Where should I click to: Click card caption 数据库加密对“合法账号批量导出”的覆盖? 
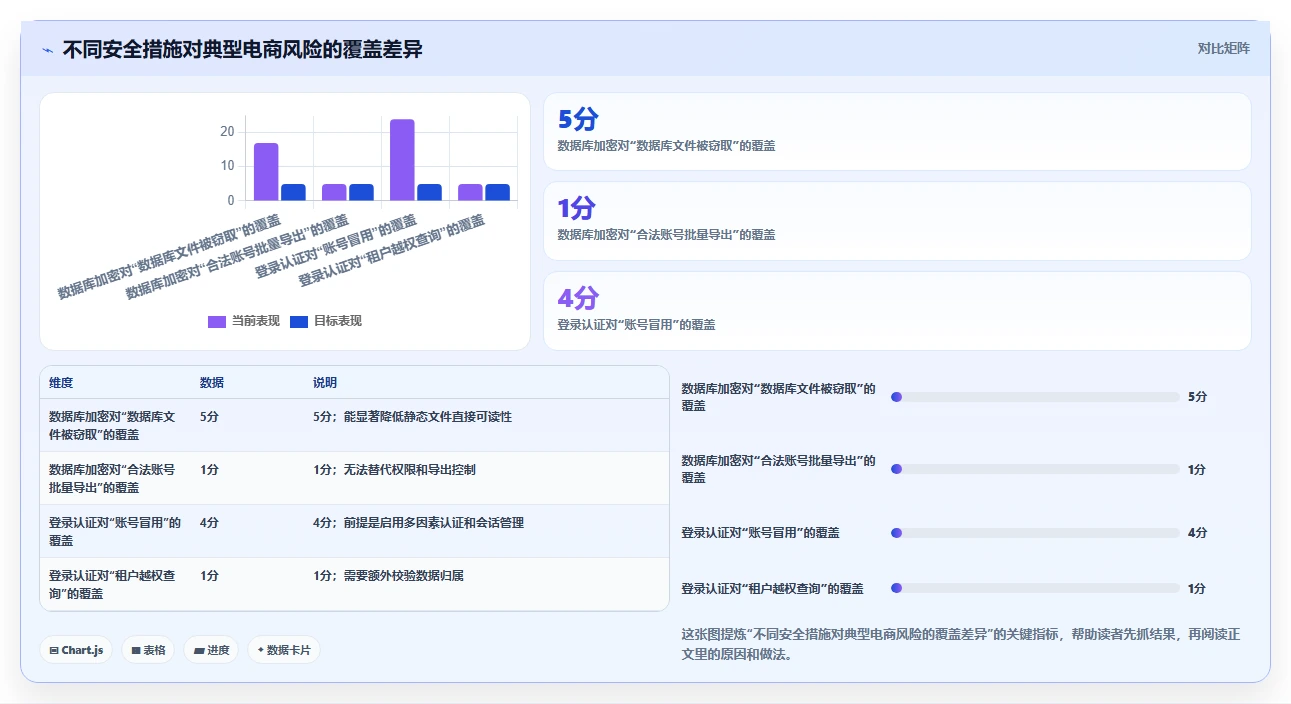coord(666,235)
